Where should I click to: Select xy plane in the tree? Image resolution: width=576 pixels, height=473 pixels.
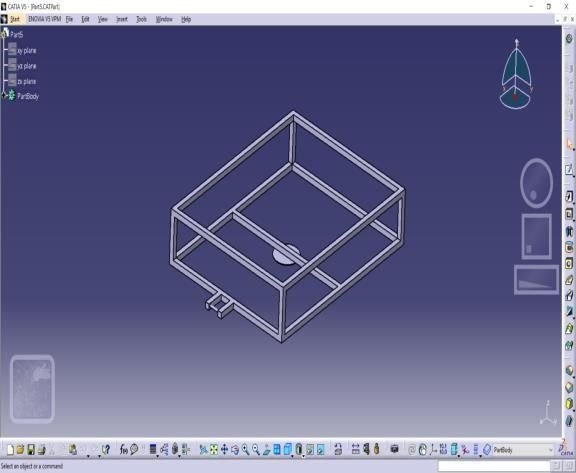pos(26,51)
